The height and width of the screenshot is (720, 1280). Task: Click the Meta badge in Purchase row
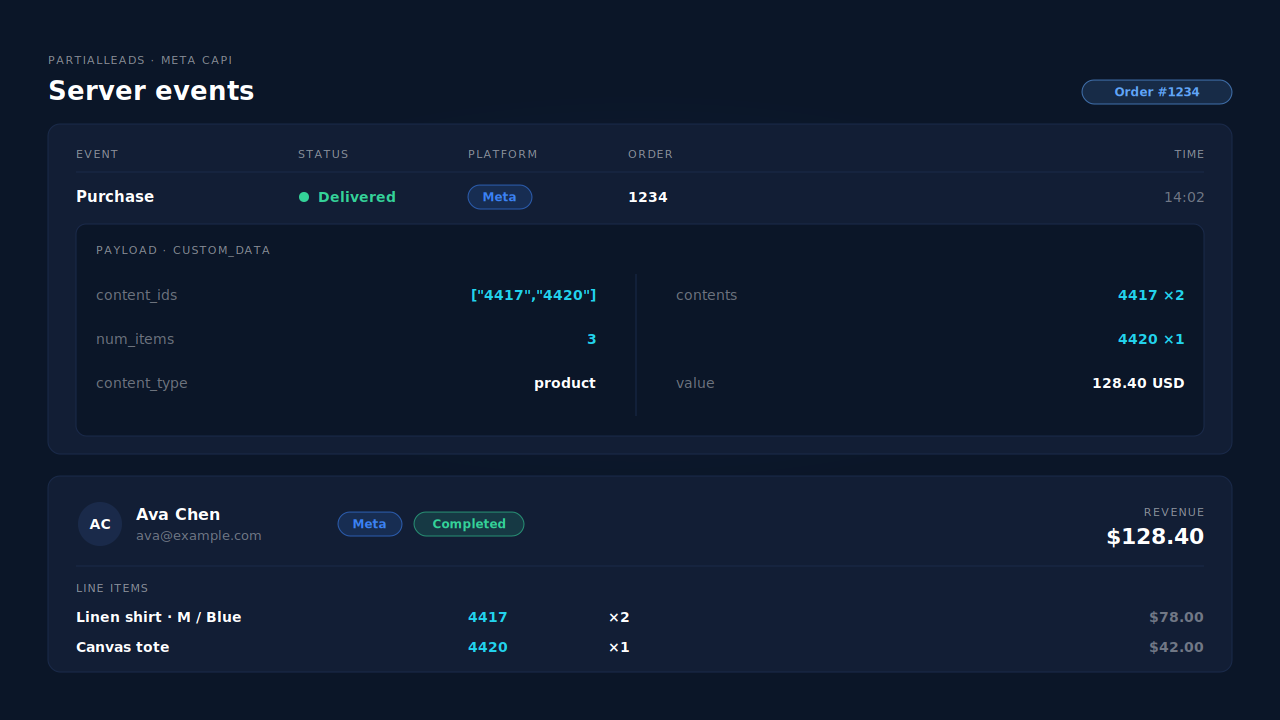[x=500, y=197]
